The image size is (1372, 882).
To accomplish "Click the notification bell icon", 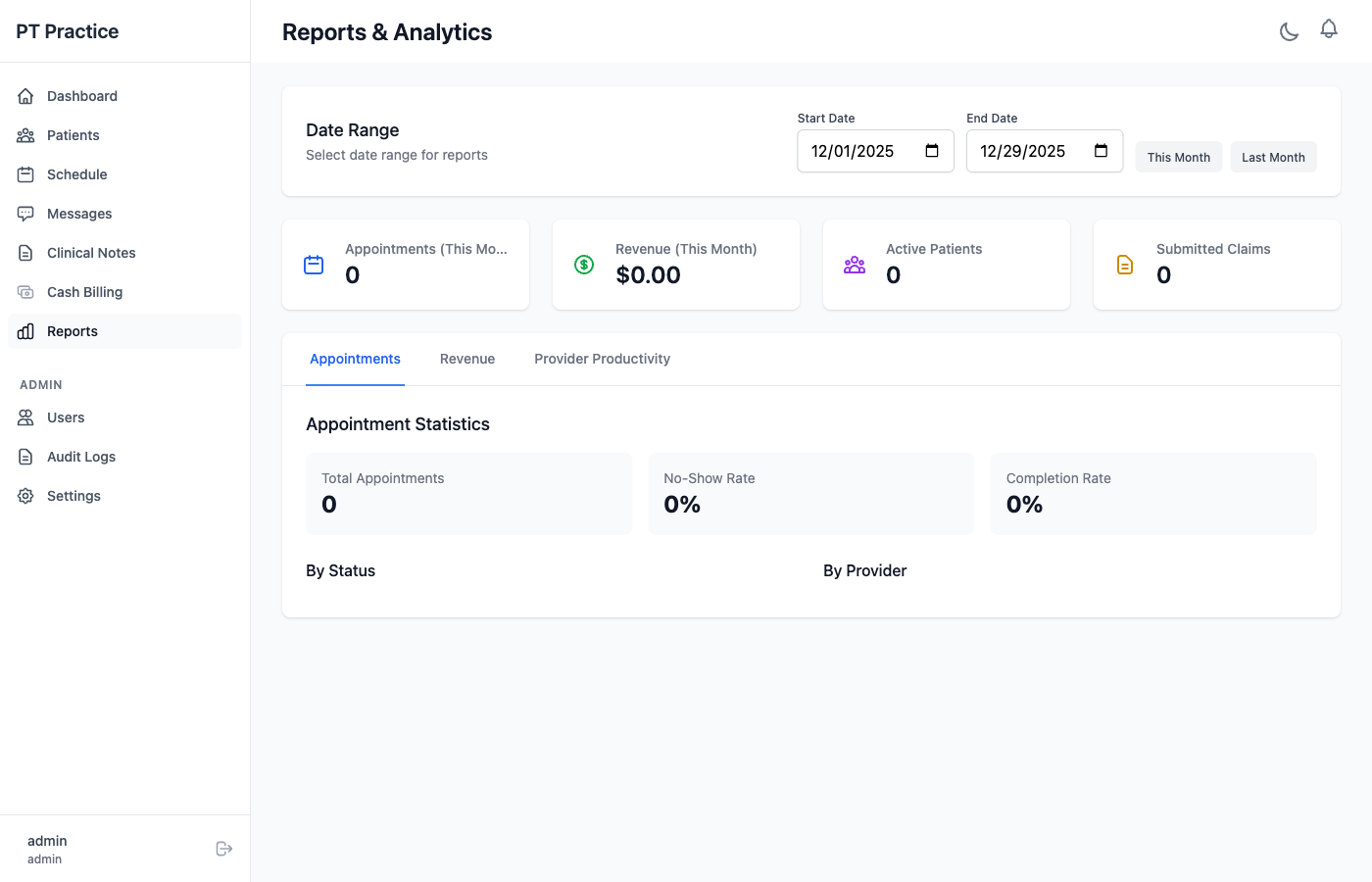I will (x=1329, y=30).
